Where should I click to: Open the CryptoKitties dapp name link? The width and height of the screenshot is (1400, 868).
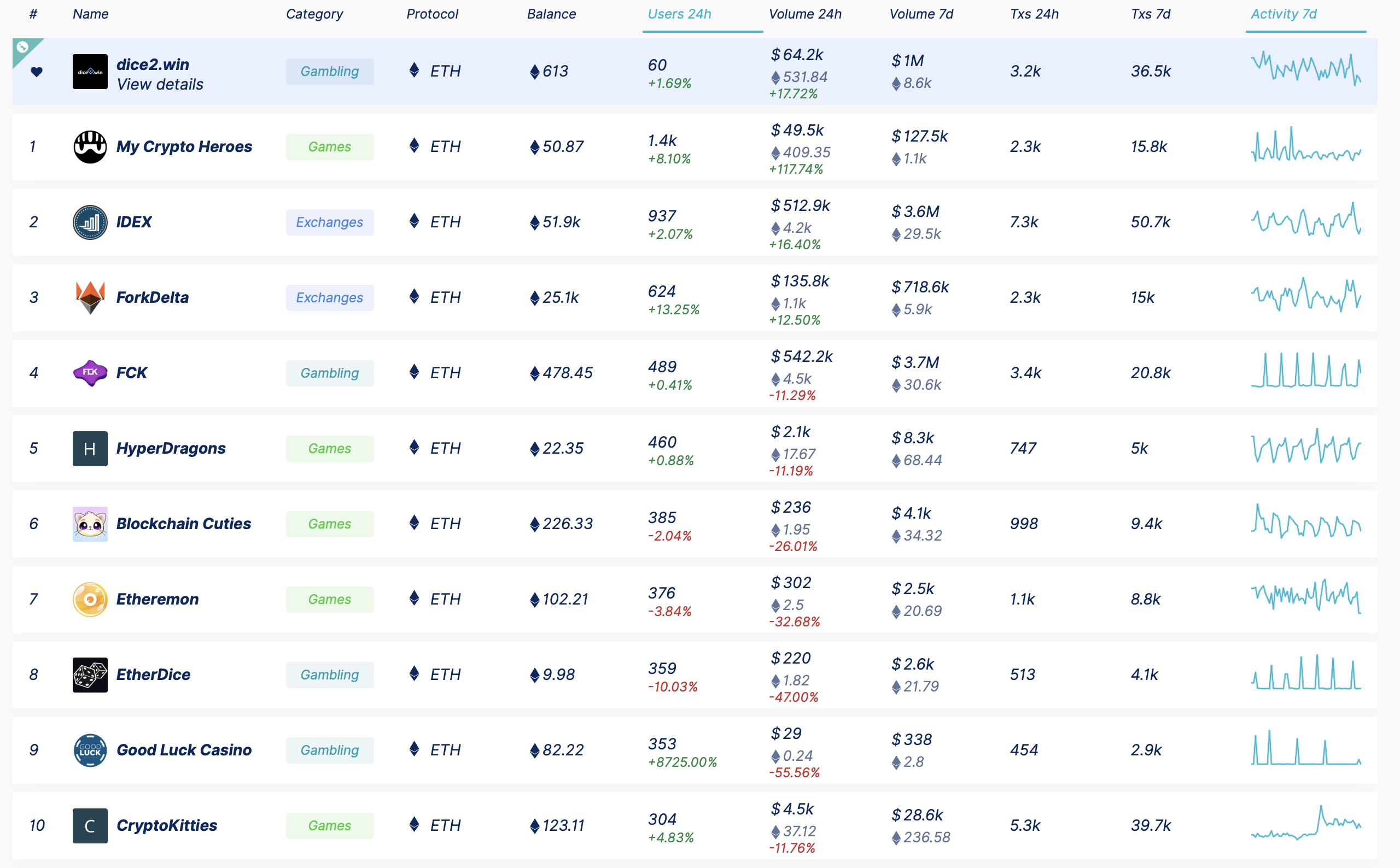click(x=167, y=825)
